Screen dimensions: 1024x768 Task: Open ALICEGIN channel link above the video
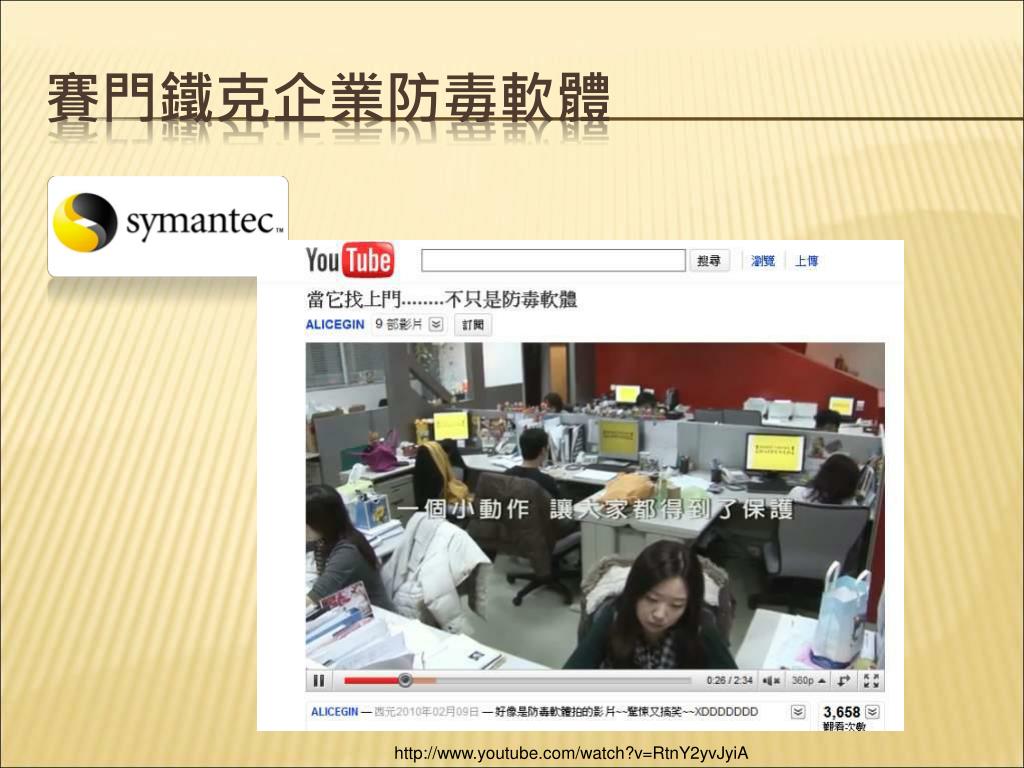coord(335,325)
